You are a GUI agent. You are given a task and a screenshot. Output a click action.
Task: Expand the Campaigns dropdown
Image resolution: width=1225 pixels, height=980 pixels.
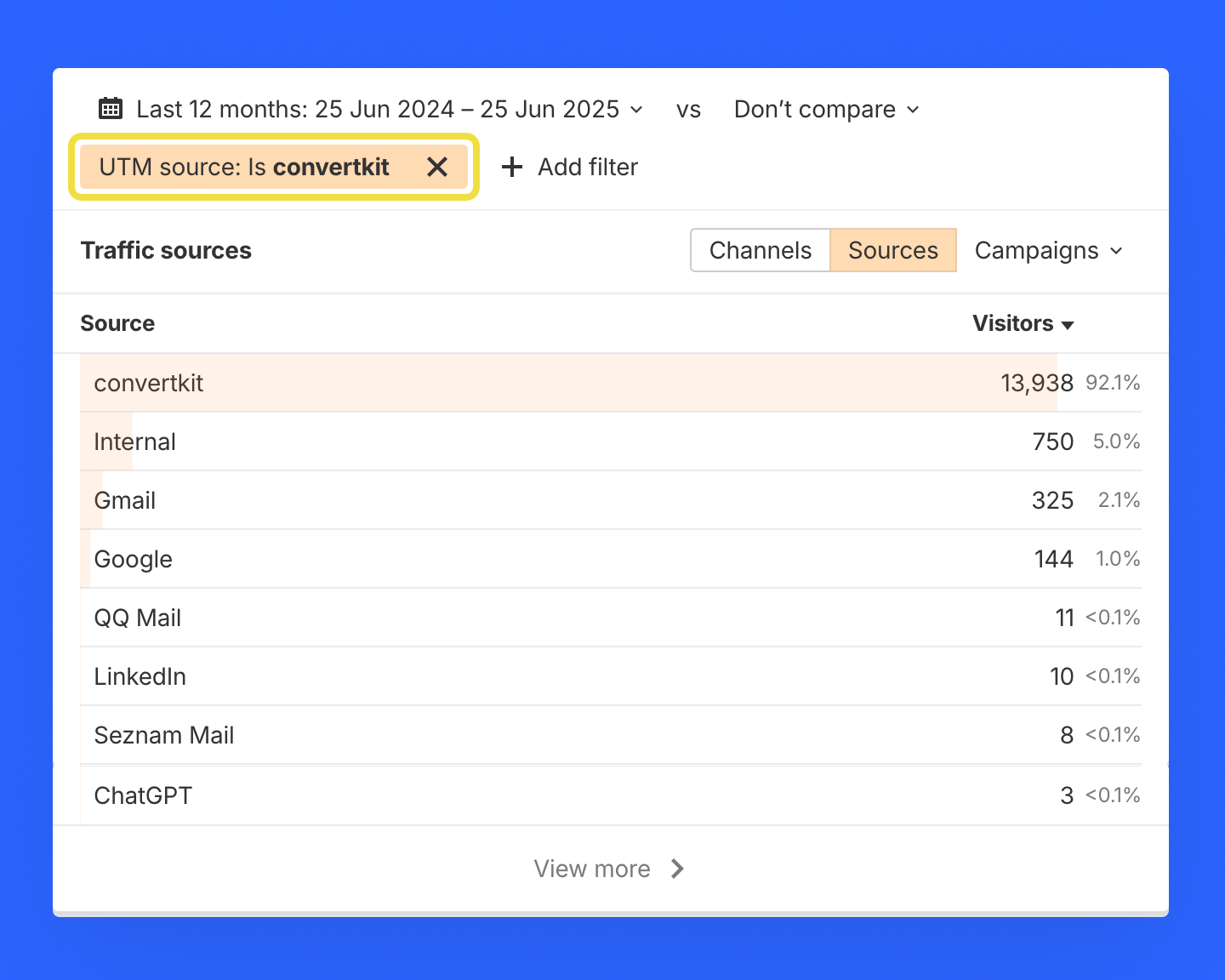[x=1049, y=250]
